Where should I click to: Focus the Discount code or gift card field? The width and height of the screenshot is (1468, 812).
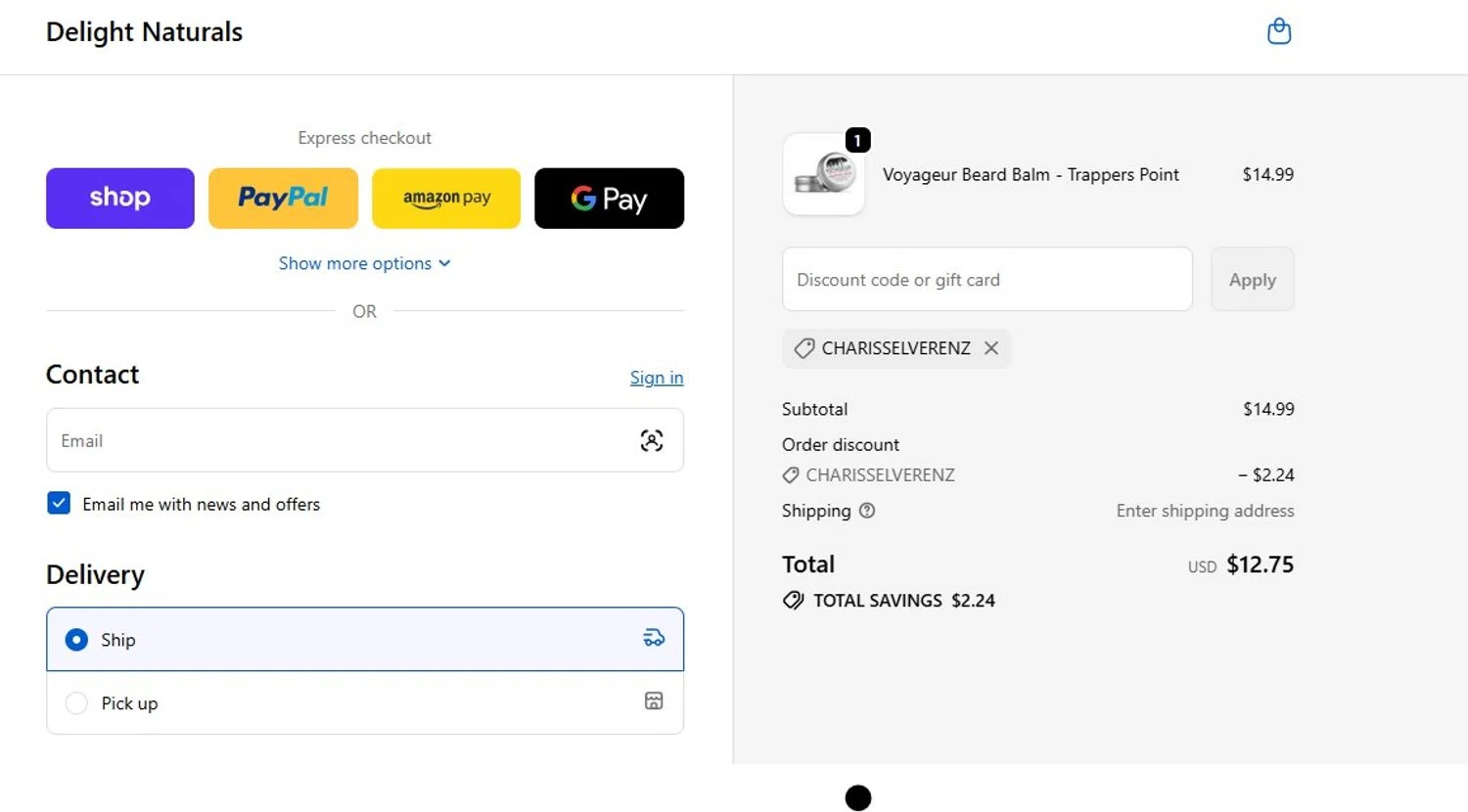pyautogui.click(x=987, y=279)
